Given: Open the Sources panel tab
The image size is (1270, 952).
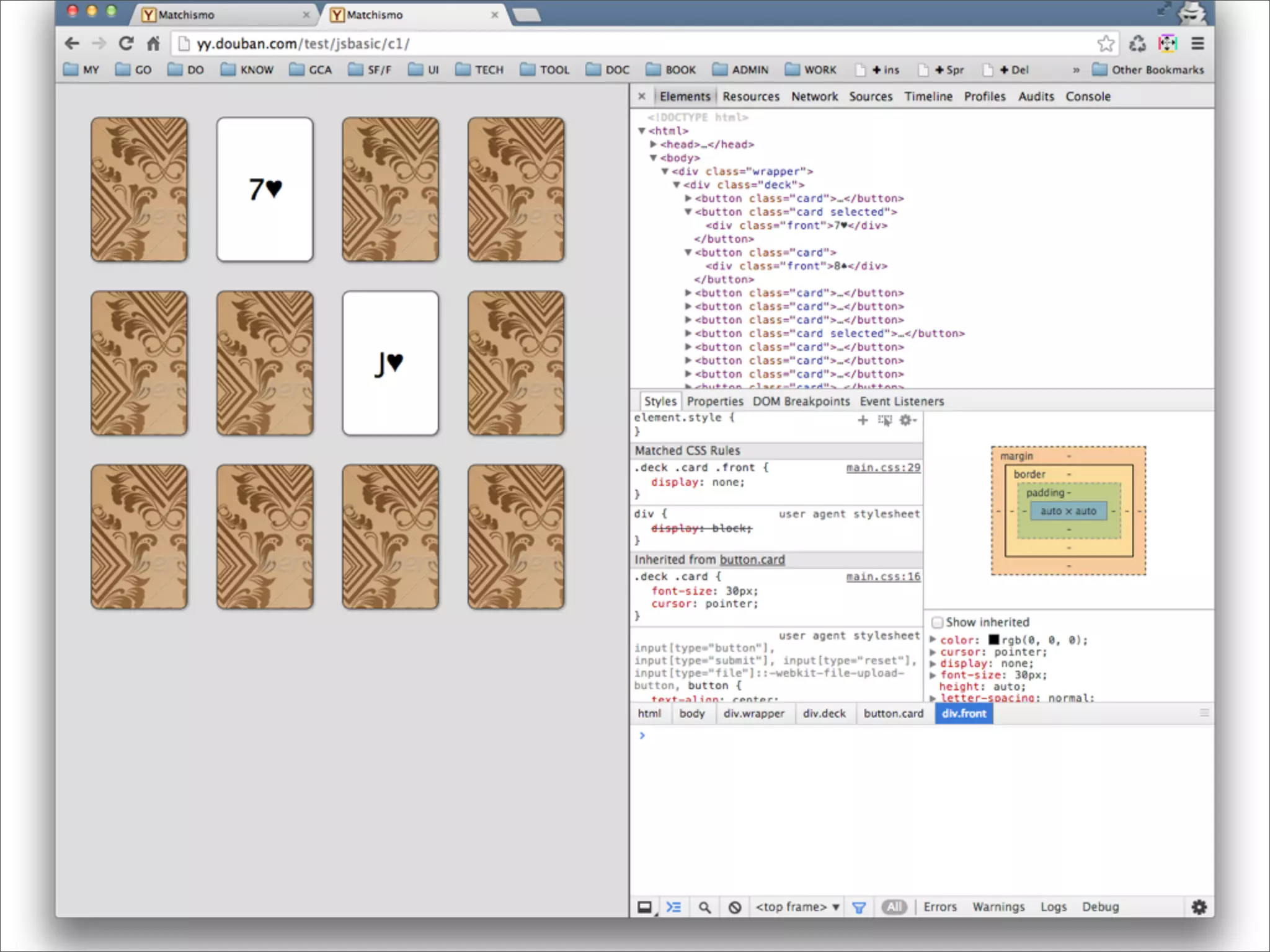Looking at the screenshot, I should pos(871,96).
